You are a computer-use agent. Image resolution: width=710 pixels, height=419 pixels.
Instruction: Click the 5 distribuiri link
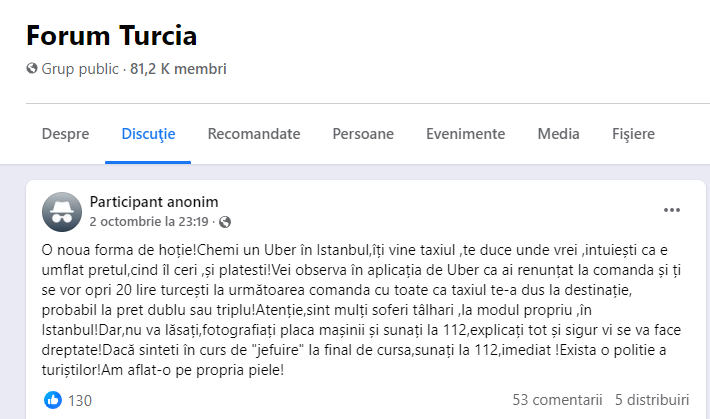tap(652, 400)
